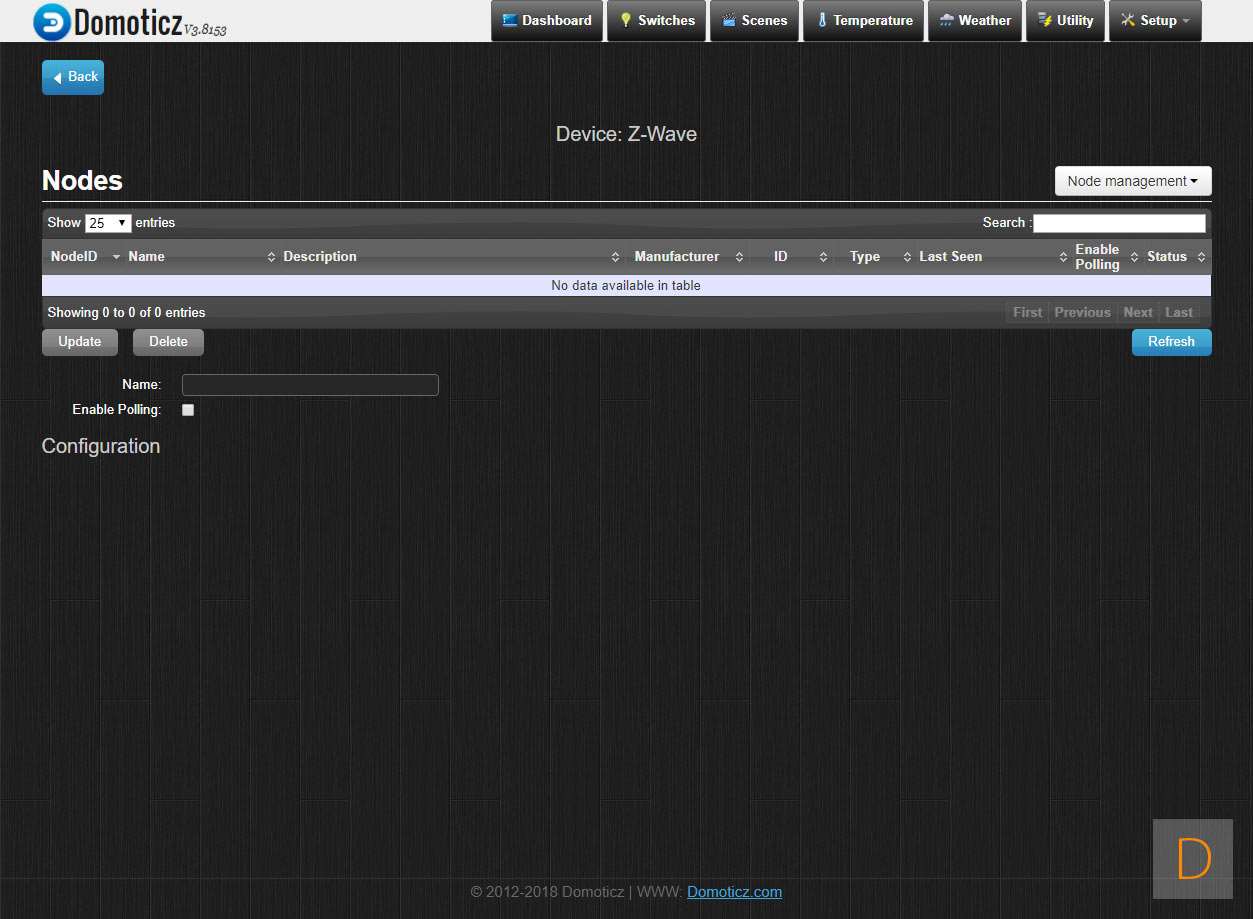This screenshot has height=919, width=1253.
Task: Click the Scenes clapperboard icon
Action: [x=729, y=20]
